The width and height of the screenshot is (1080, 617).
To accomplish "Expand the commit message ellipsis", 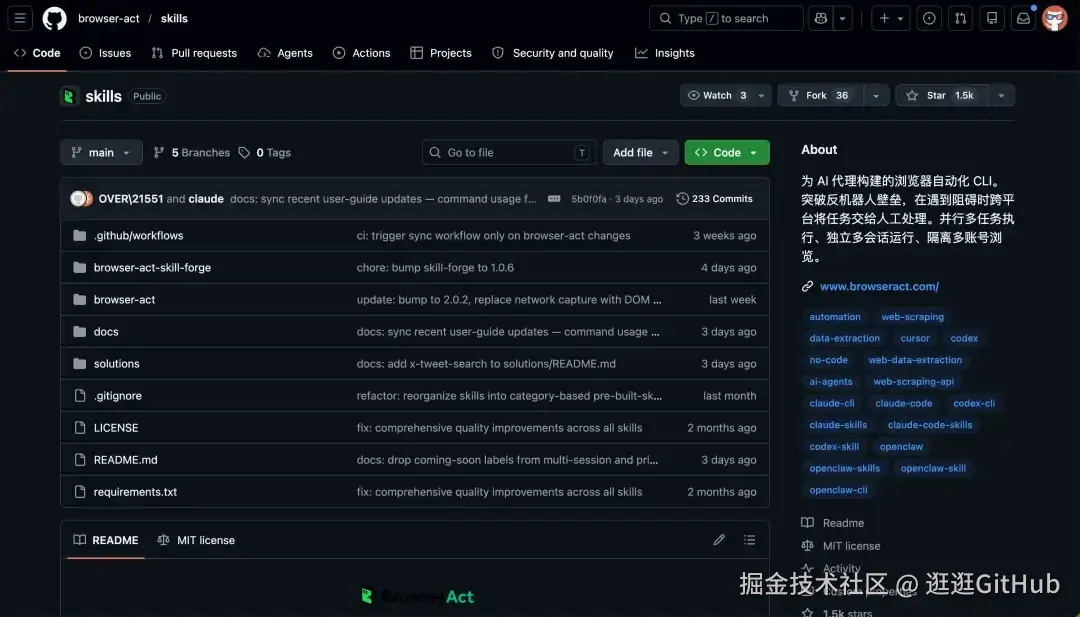I will [x=554, y=199].
